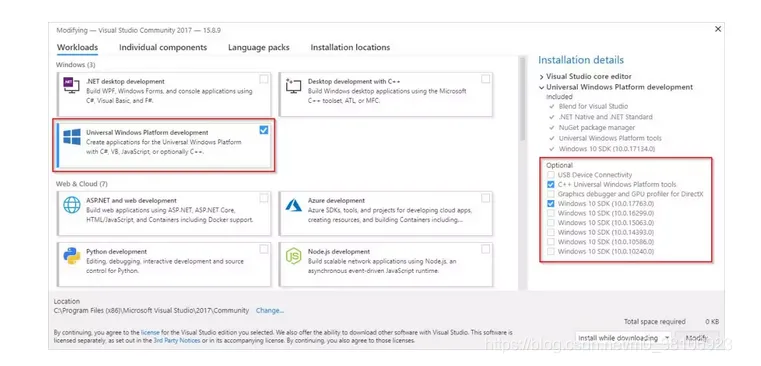Image resolution: width=761 pixels, height=366 pixels.
Task: Click the Node.js development icon
Action: click(x=293, y=256)
